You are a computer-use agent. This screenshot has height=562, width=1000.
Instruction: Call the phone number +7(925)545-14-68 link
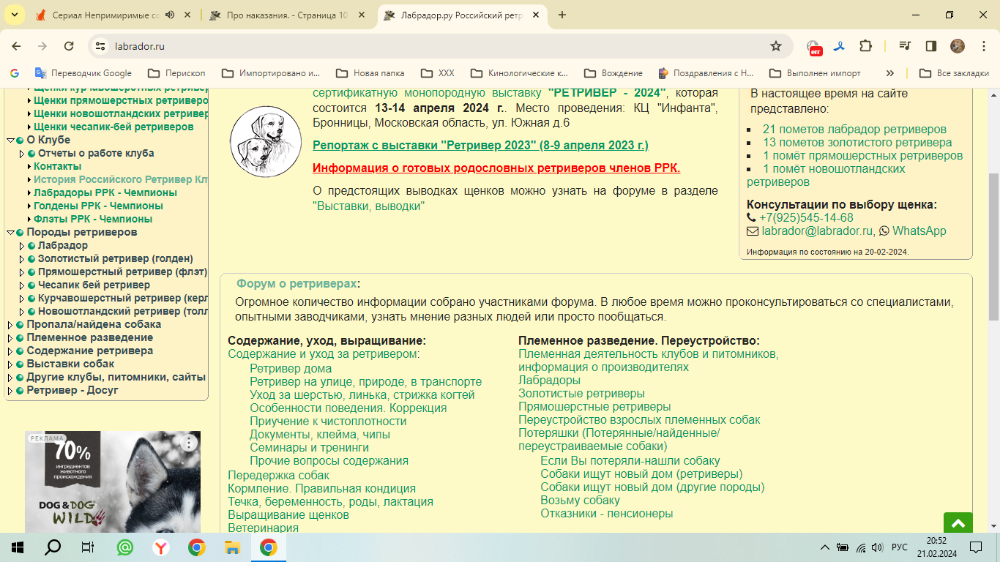point(806,218)
